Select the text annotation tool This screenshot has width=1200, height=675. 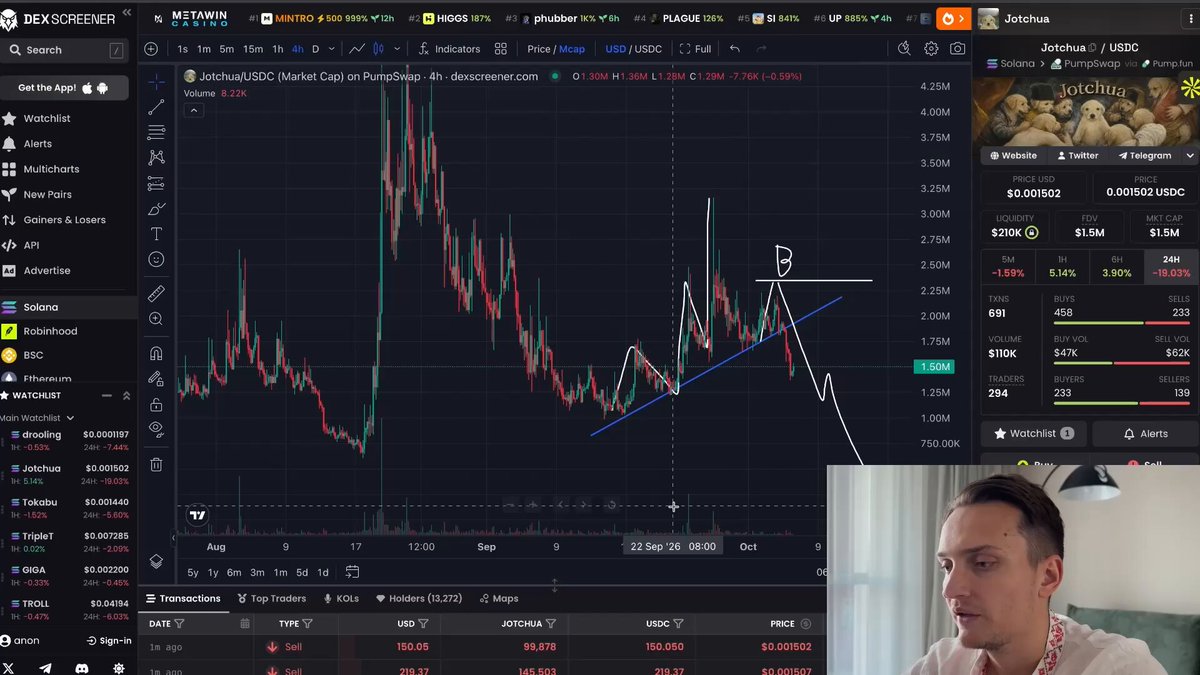tap(156, 234)
